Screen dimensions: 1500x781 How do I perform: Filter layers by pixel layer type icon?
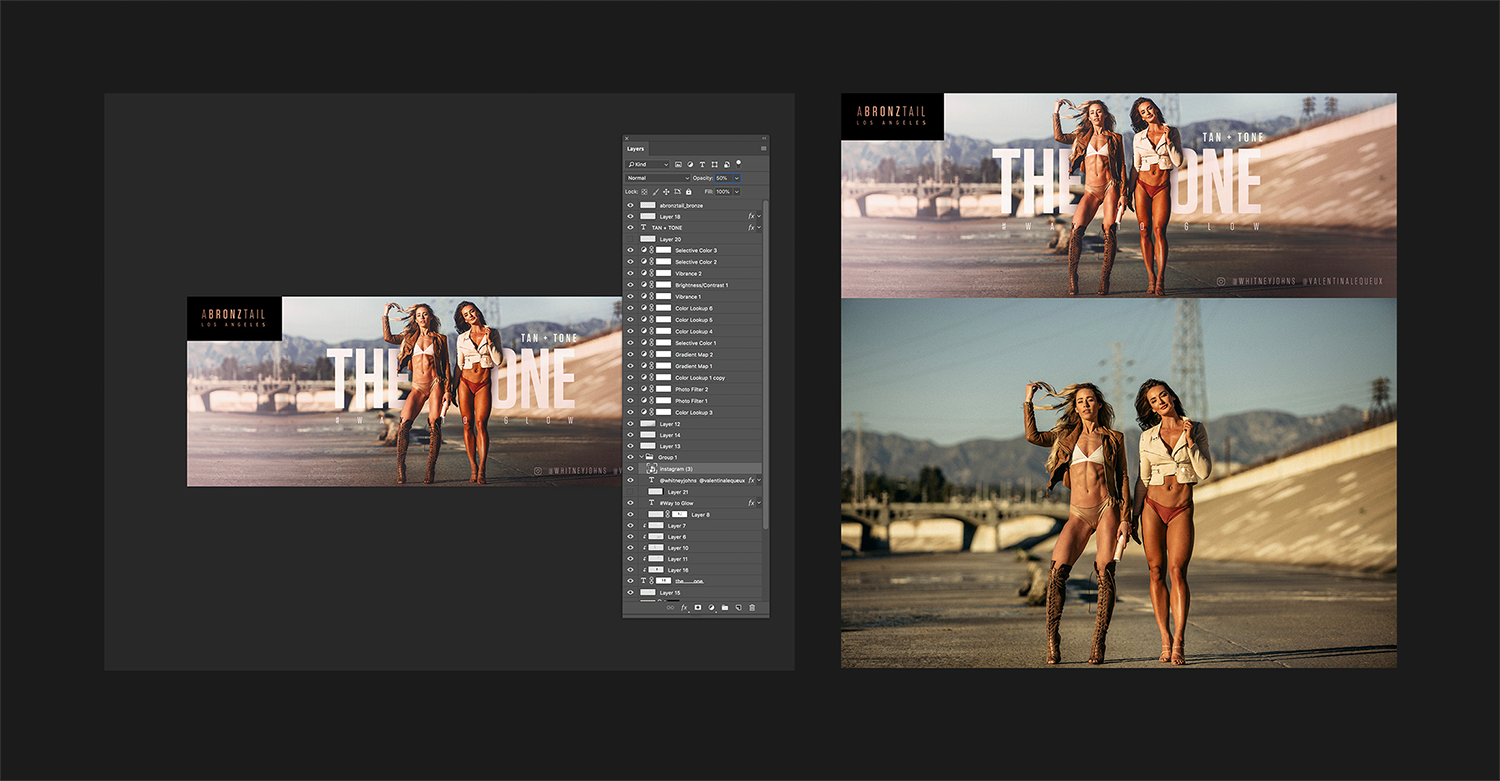(x=678, y=164)
